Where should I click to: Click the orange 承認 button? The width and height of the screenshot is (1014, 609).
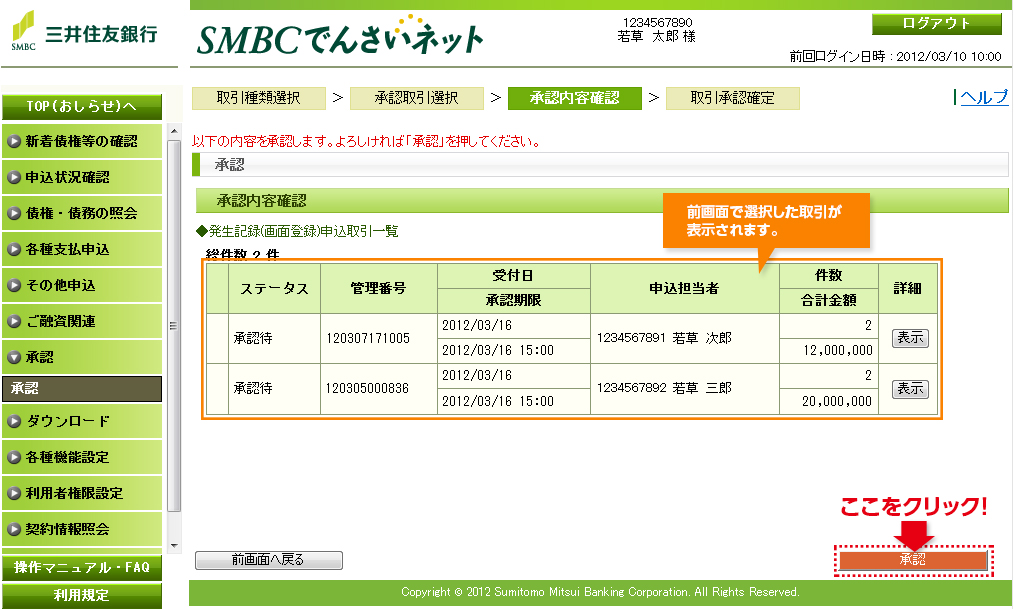click(x=913, y=560)
